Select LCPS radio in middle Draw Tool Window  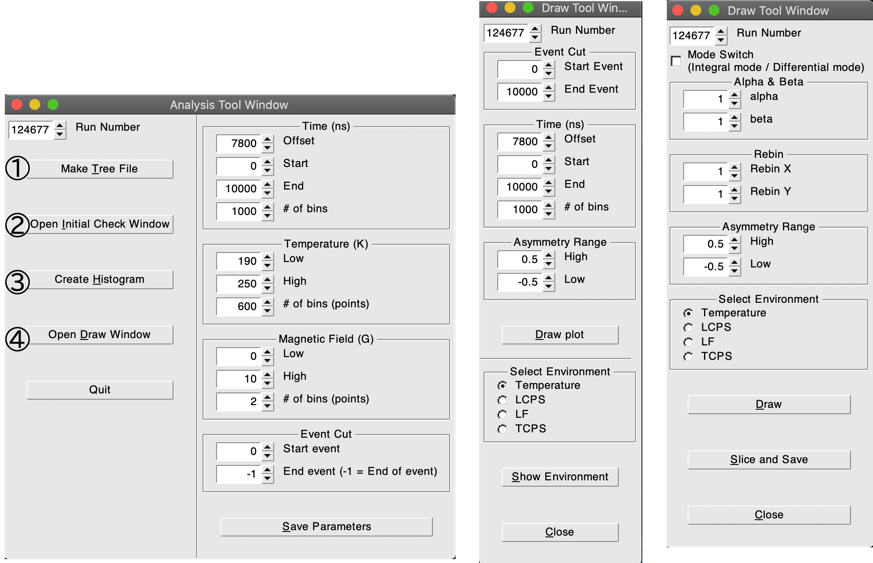pos(502,400)
